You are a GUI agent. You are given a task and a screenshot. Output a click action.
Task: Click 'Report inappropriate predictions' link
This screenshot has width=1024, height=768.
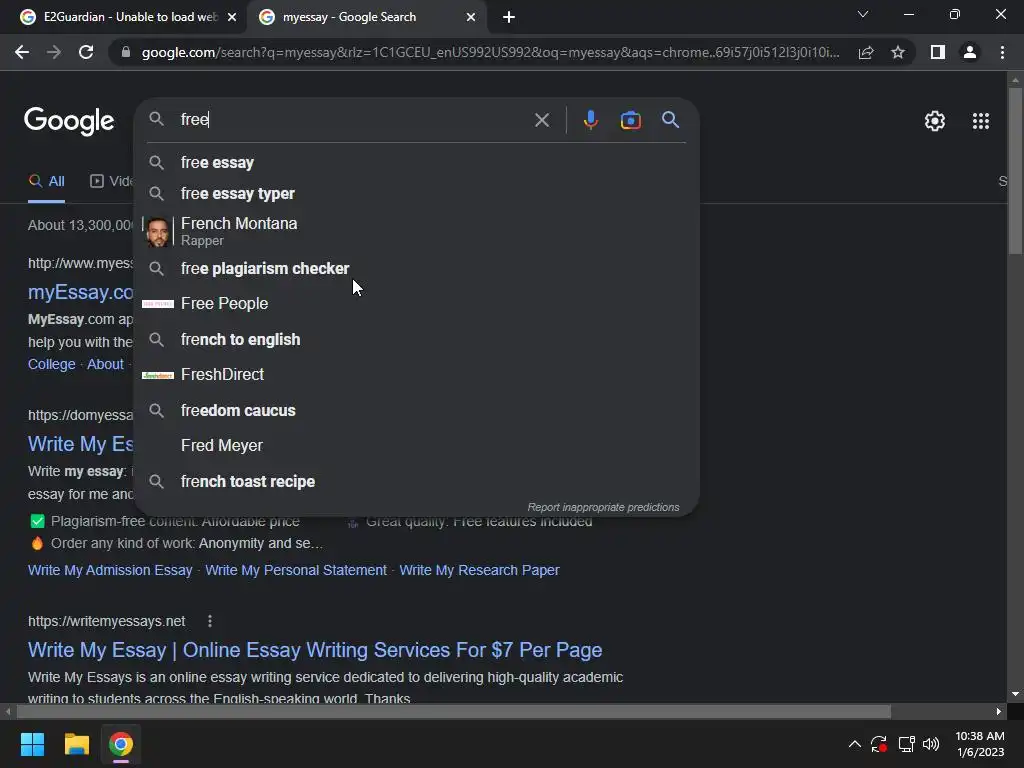pos(603,507)
